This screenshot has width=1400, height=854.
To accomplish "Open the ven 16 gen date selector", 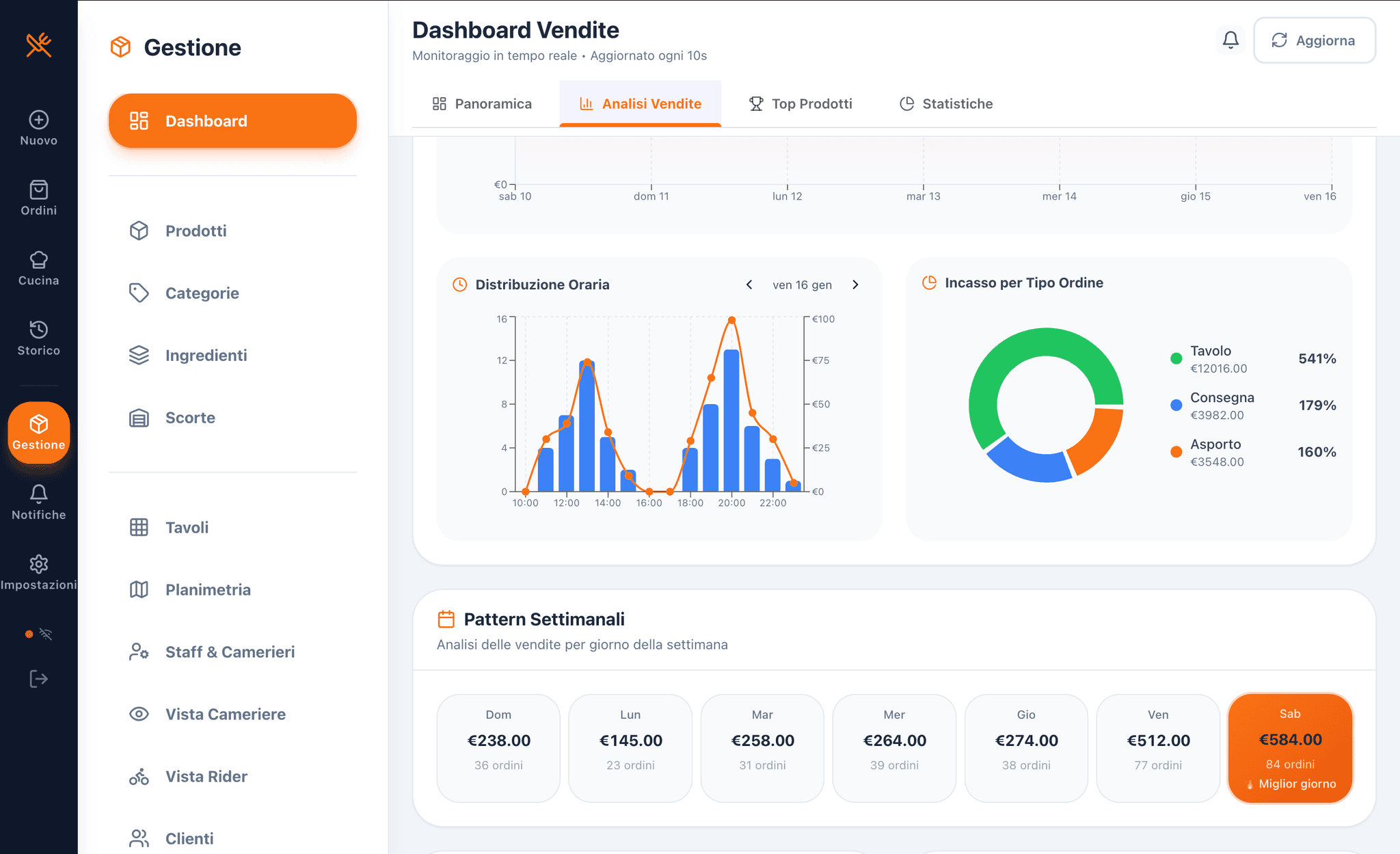I will pos(802,285).
